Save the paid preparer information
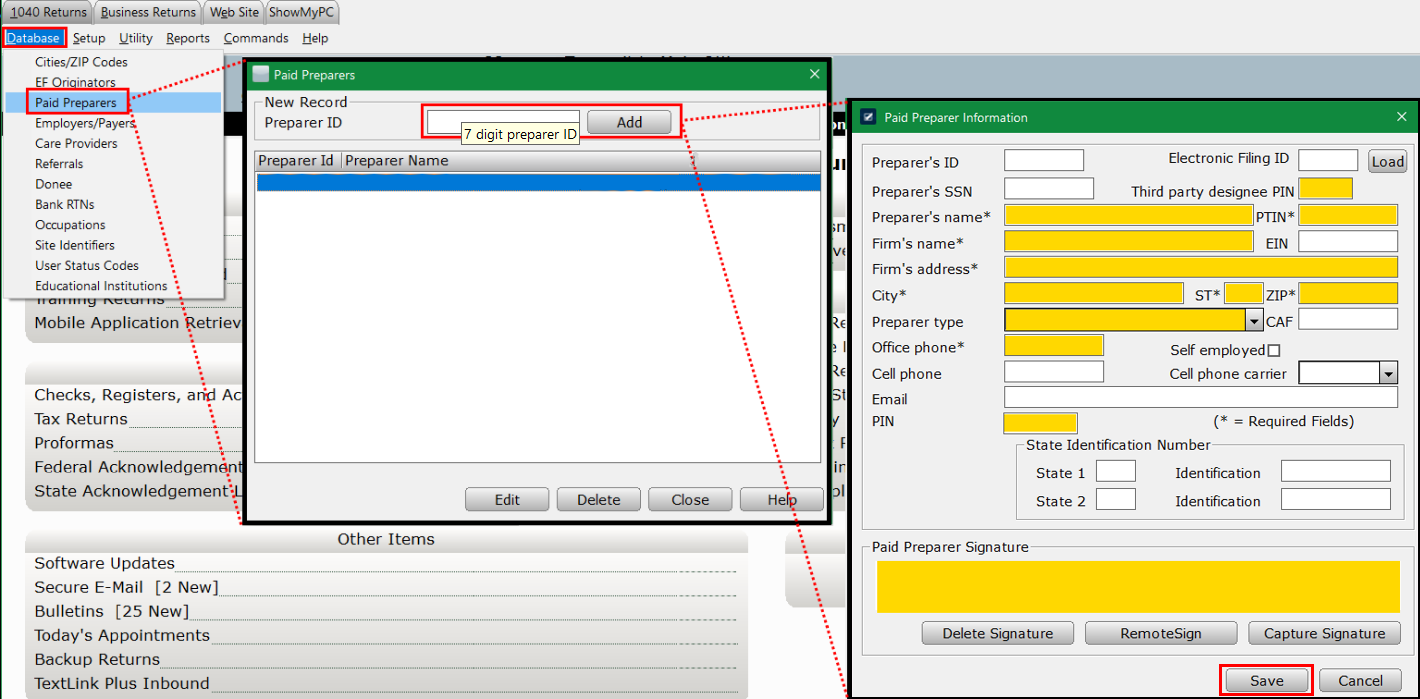The image size is (1420, 699). coord(1266,680)
